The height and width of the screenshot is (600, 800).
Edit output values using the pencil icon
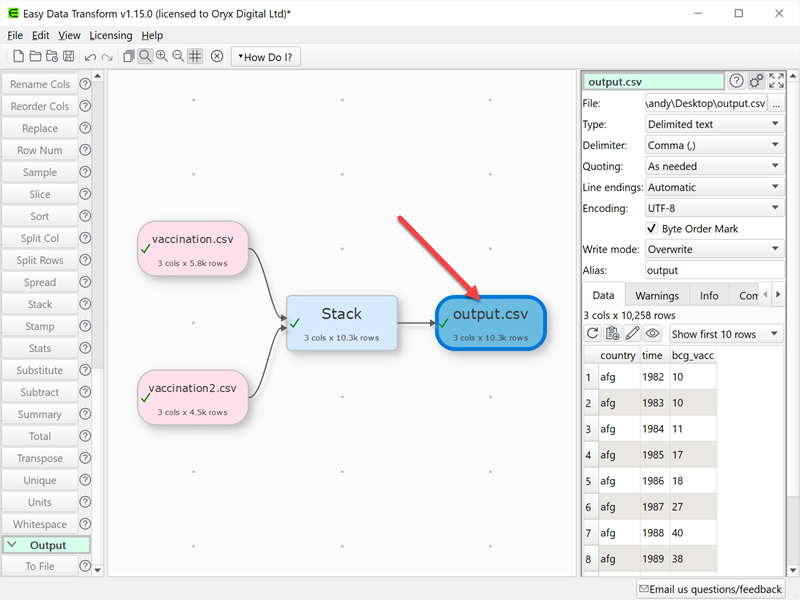pos(633,334)
